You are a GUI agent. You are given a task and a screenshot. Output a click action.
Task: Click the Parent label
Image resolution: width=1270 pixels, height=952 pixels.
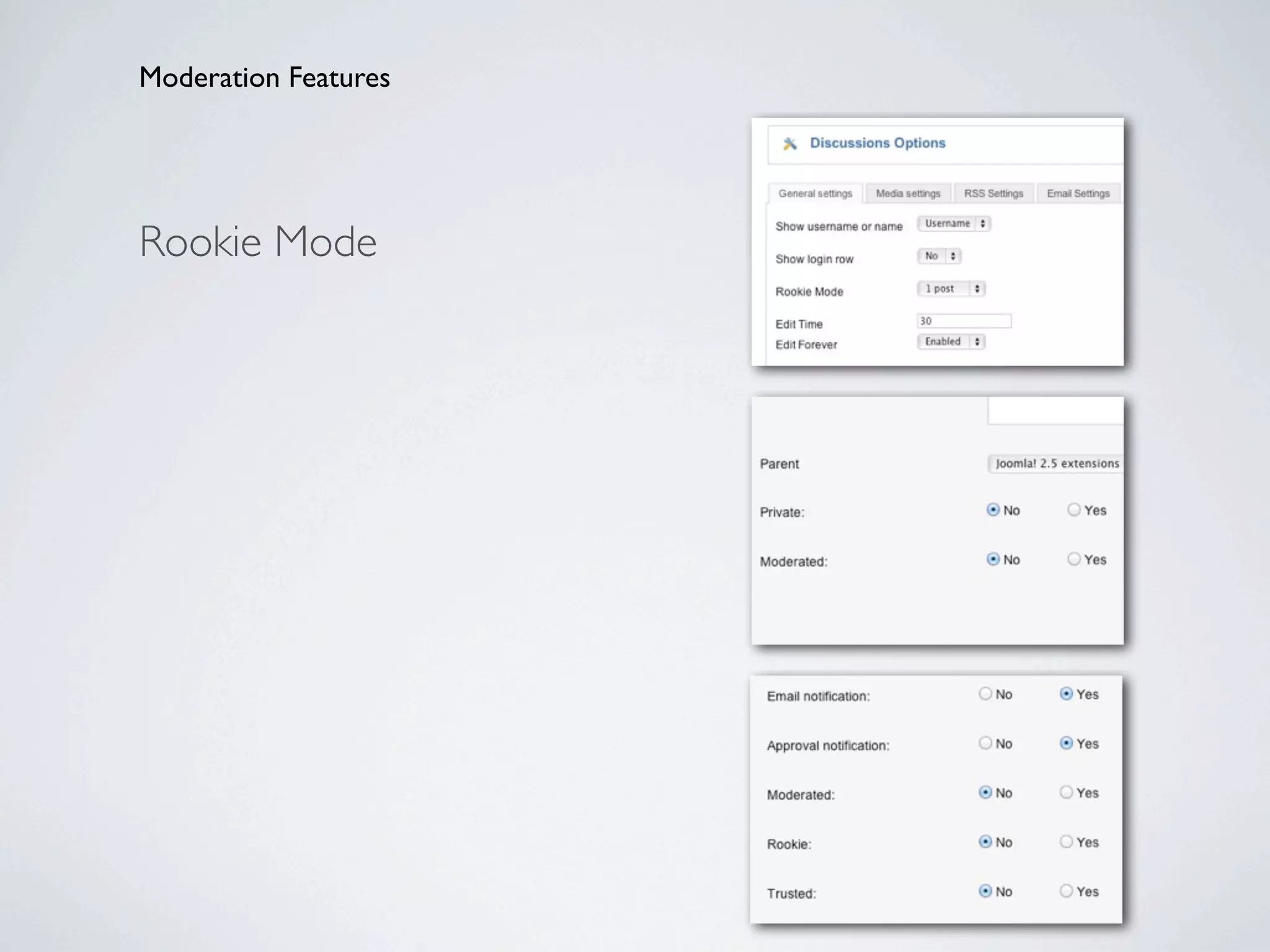point(779,464)
